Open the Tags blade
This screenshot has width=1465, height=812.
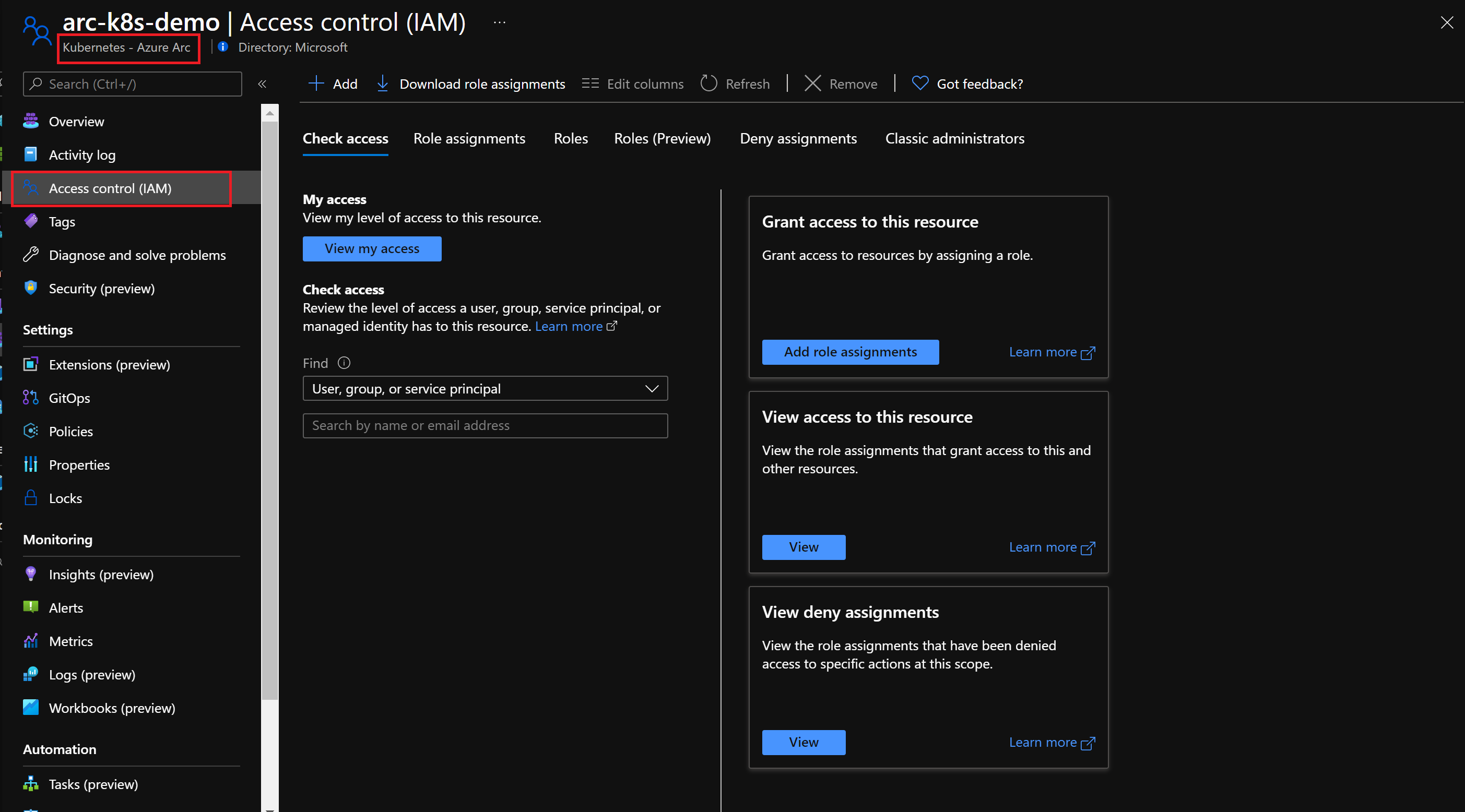tap(62, 221)
